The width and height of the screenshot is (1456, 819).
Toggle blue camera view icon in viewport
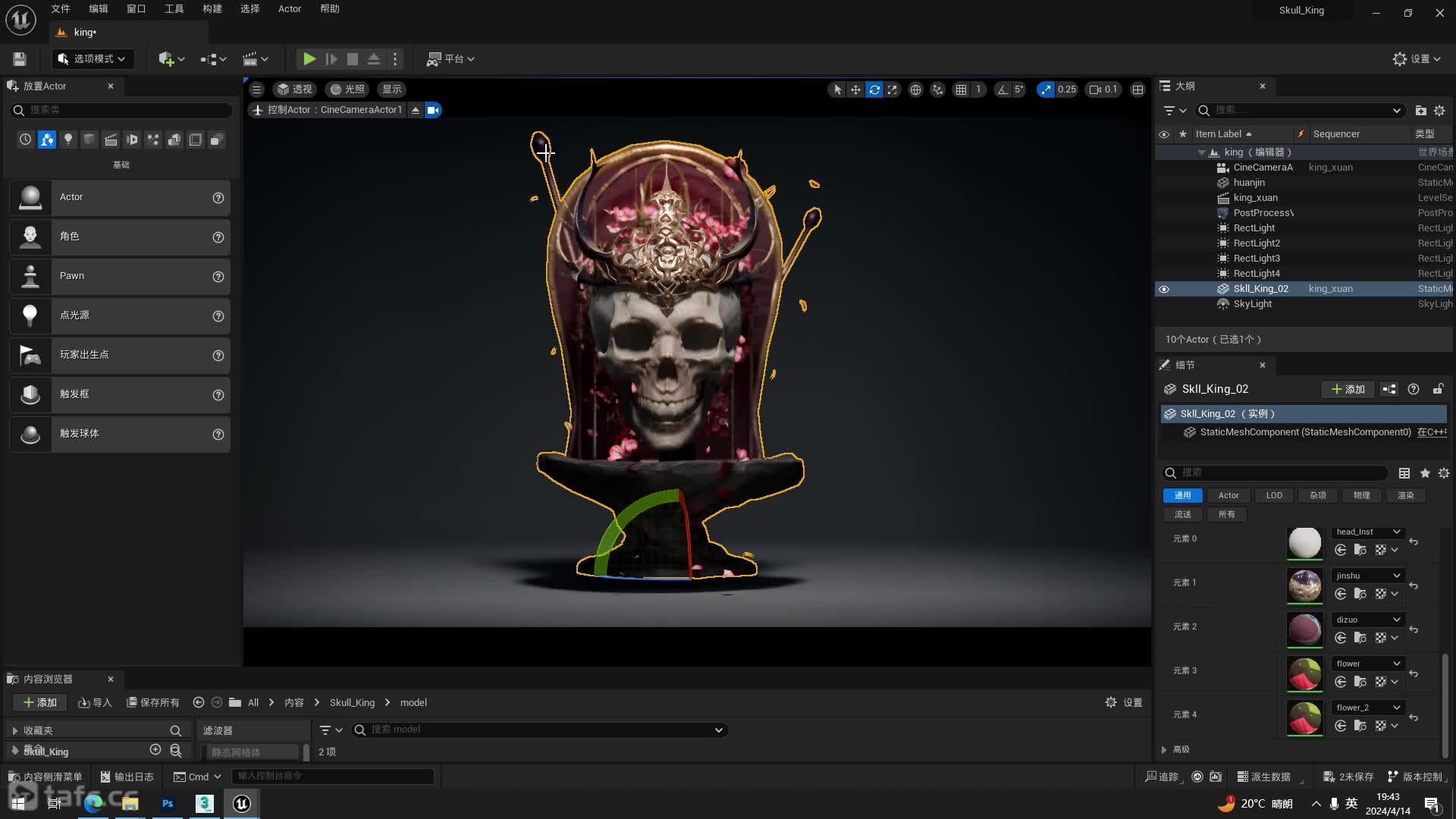click(x=433, y=110)
